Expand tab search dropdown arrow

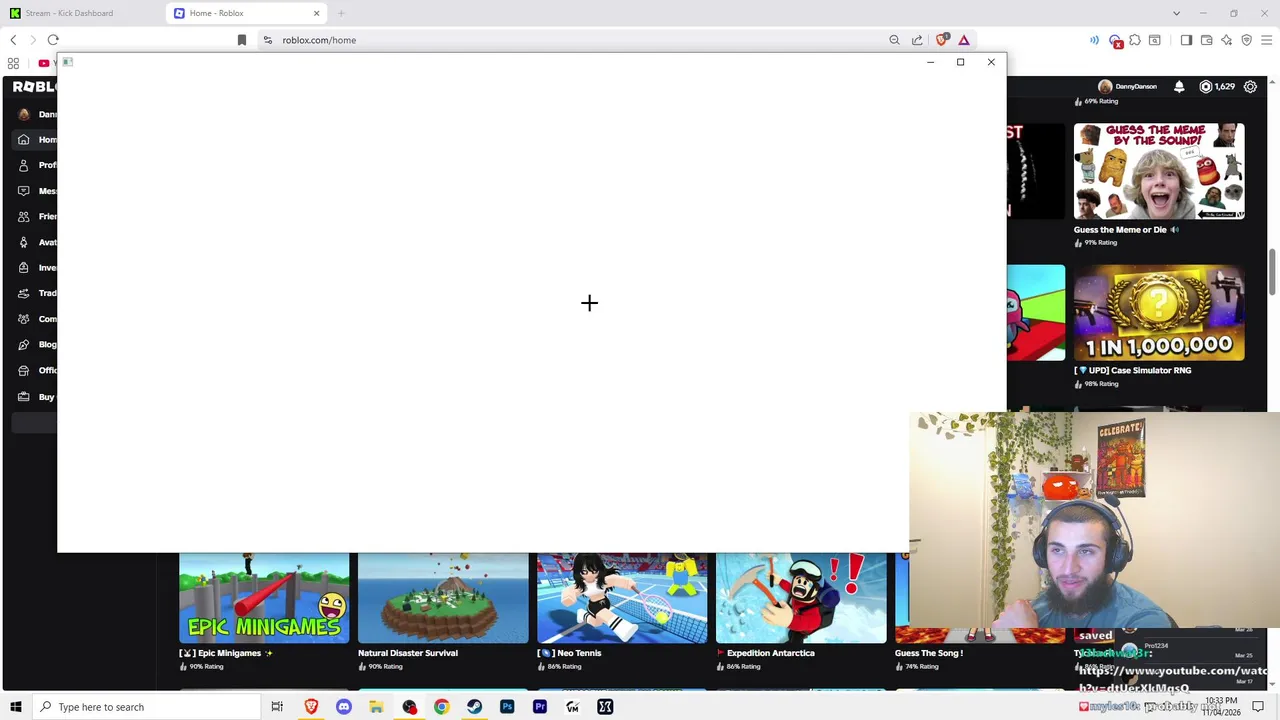tap(1176, 13)
